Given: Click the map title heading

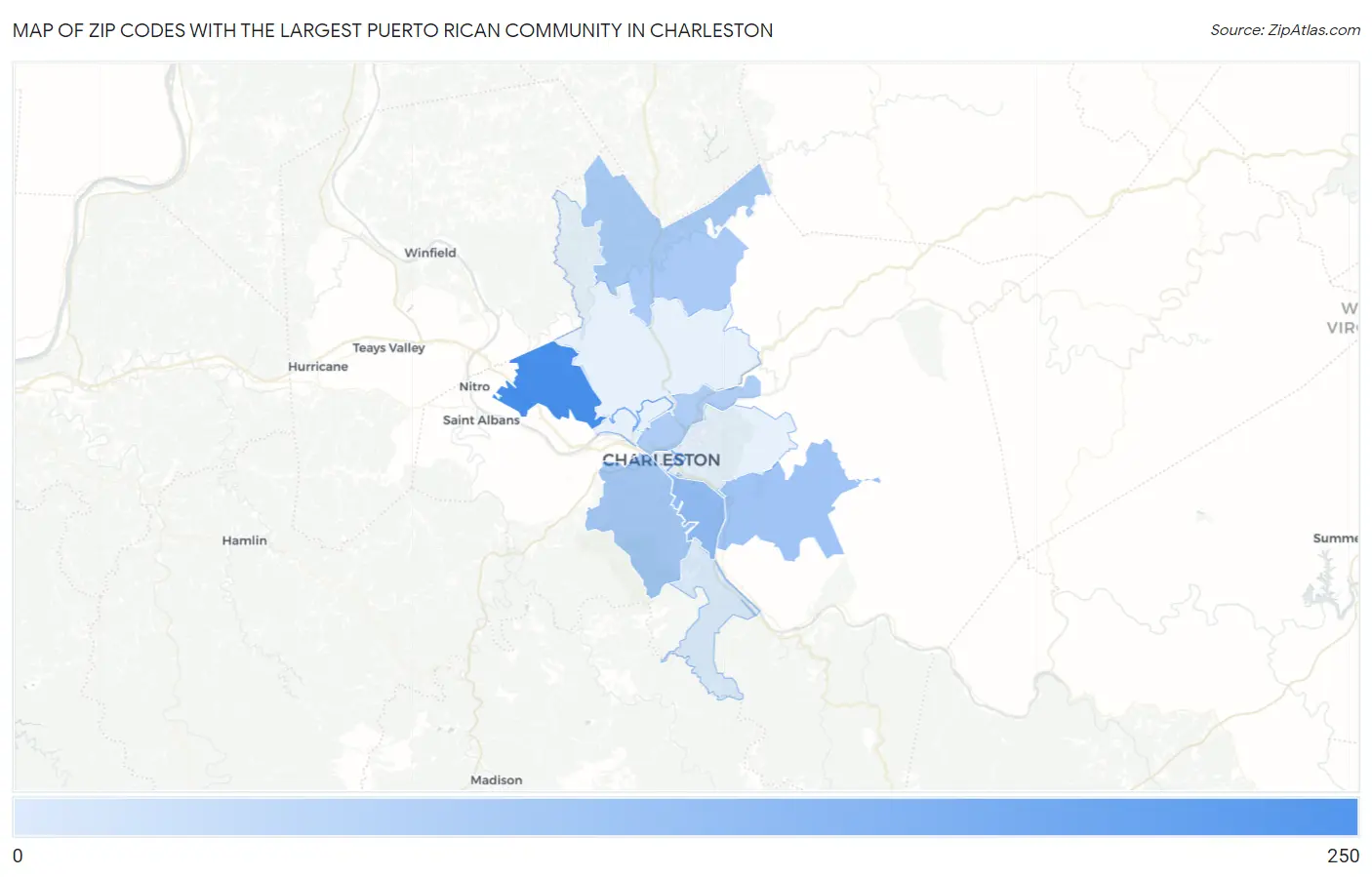Looking at the screenshot, I should tap(392, 30).
